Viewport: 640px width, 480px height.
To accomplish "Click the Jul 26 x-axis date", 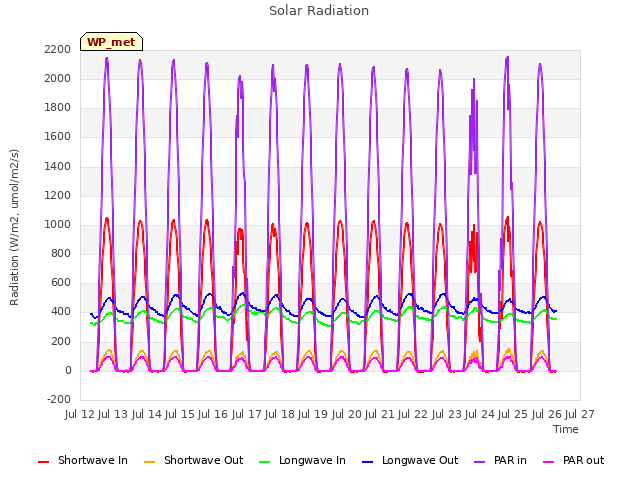I will [547, 414].
